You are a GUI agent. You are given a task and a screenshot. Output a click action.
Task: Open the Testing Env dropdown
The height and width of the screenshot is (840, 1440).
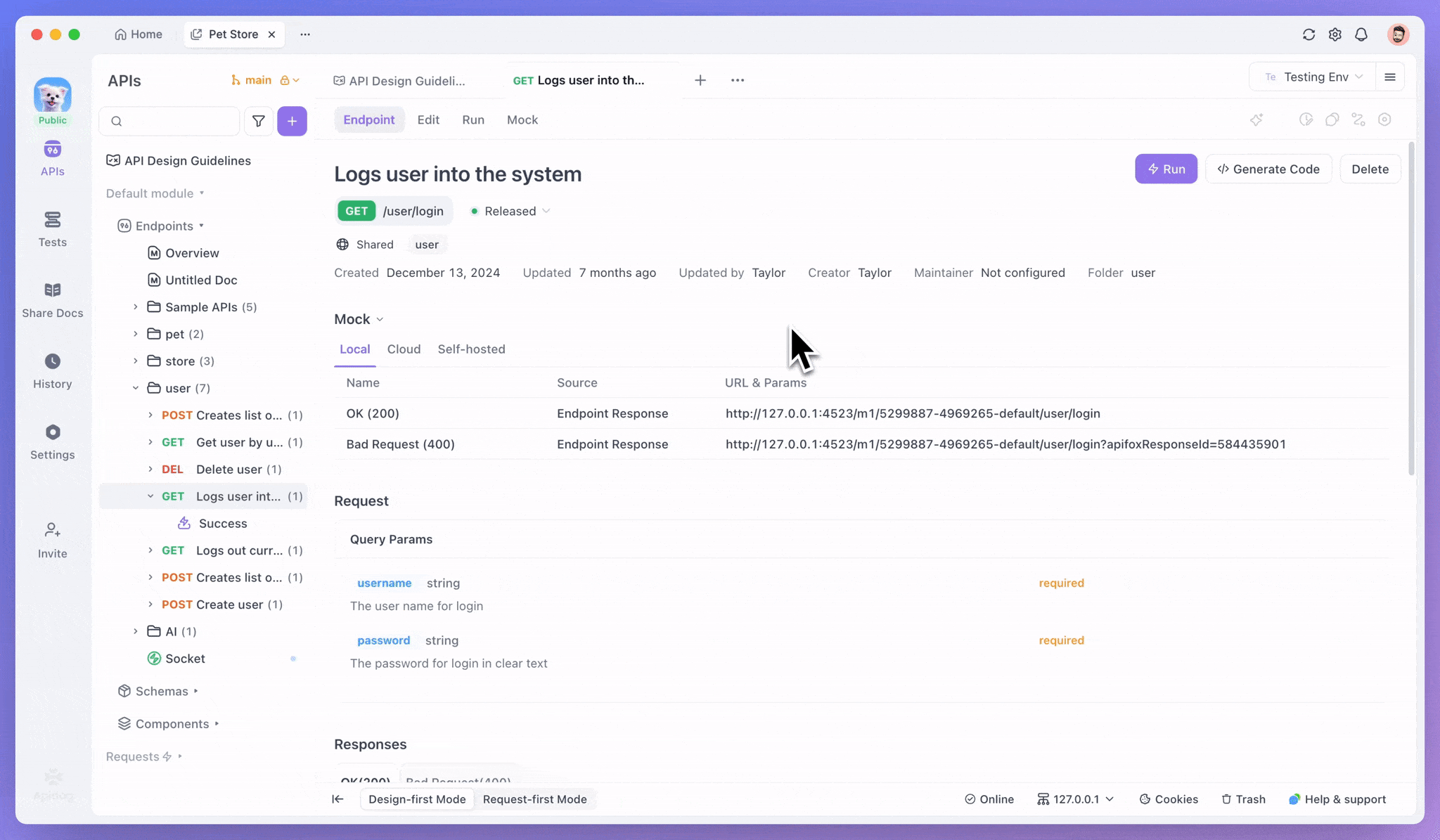1313,77
